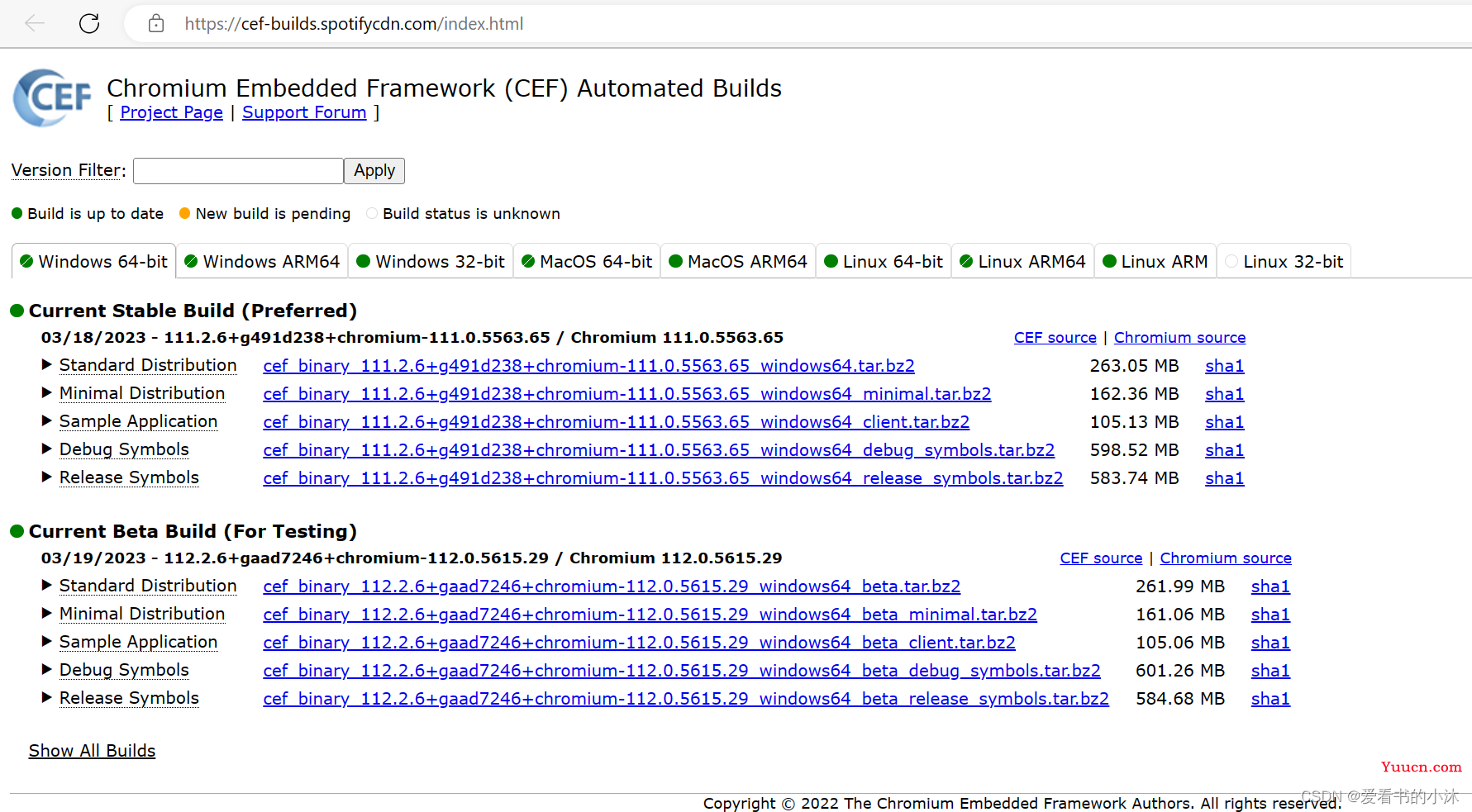Open sha1 for stable 583.74 MB file
The height and width of the screenshot is (812, 1472).
click(x=1224, y=478)
